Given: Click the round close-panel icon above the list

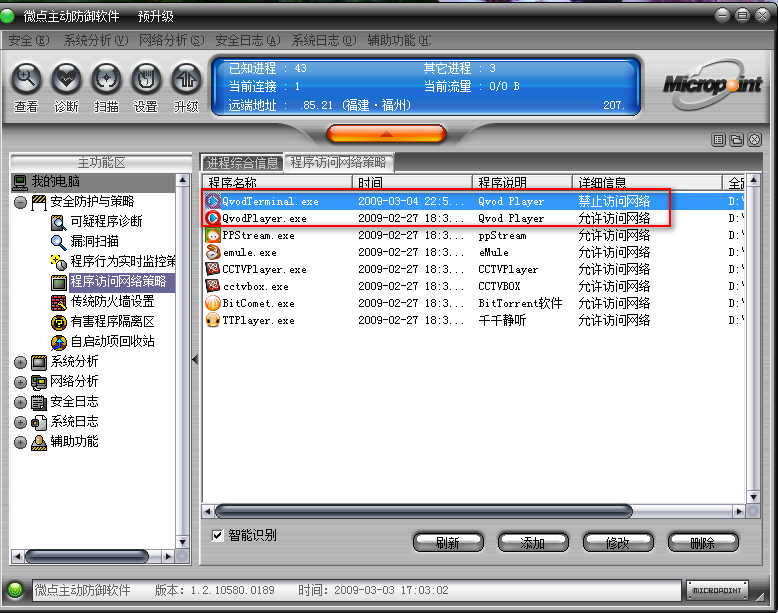Looking at the screenshot, I should (754, 140).
